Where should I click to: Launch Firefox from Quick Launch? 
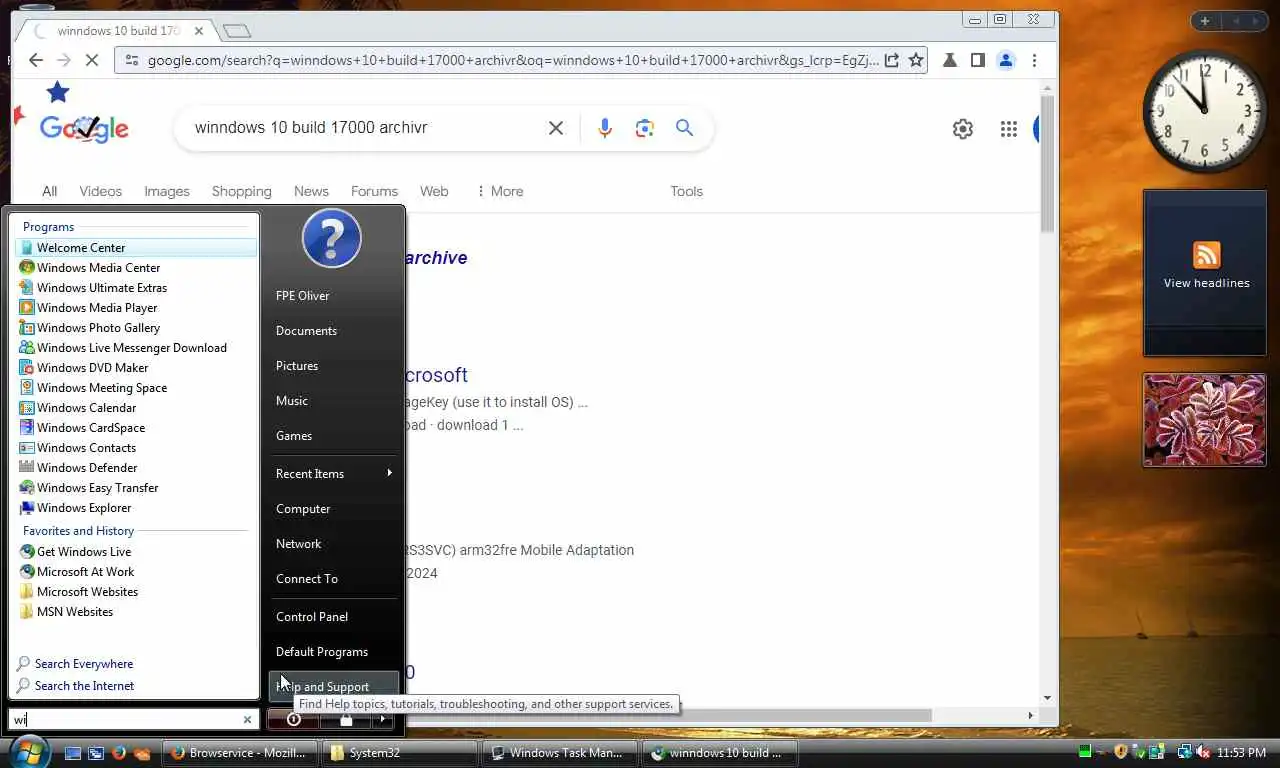point(119,753)
